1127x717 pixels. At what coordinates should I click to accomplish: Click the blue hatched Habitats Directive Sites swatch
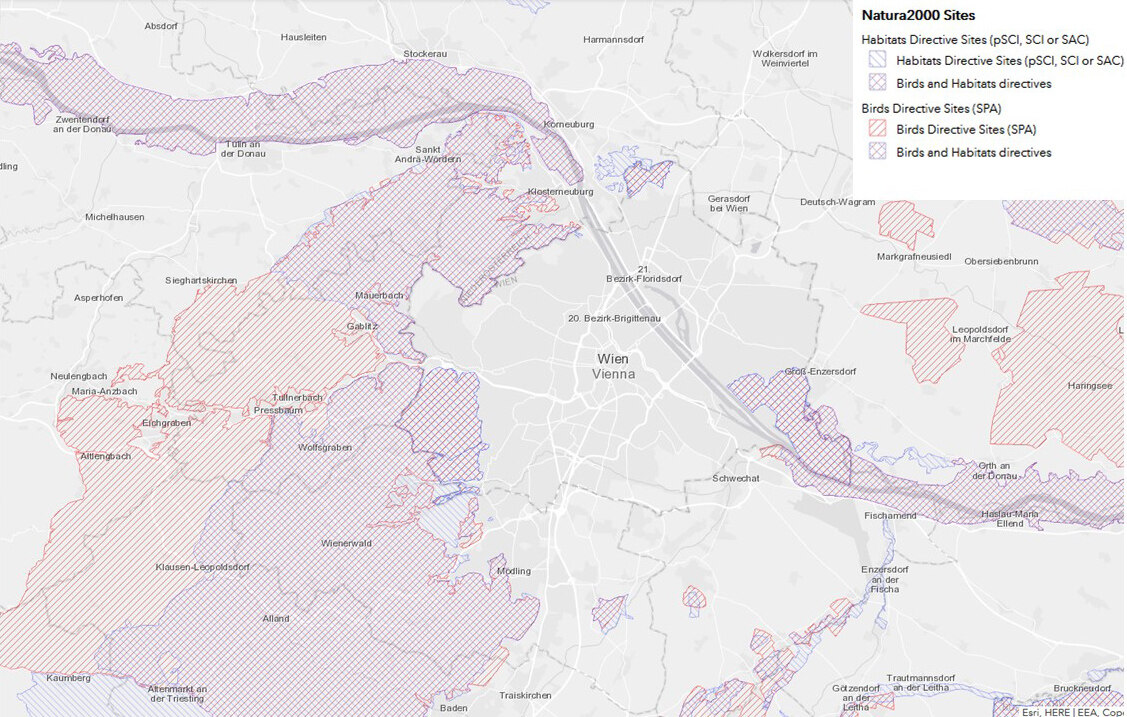point(877,61)
